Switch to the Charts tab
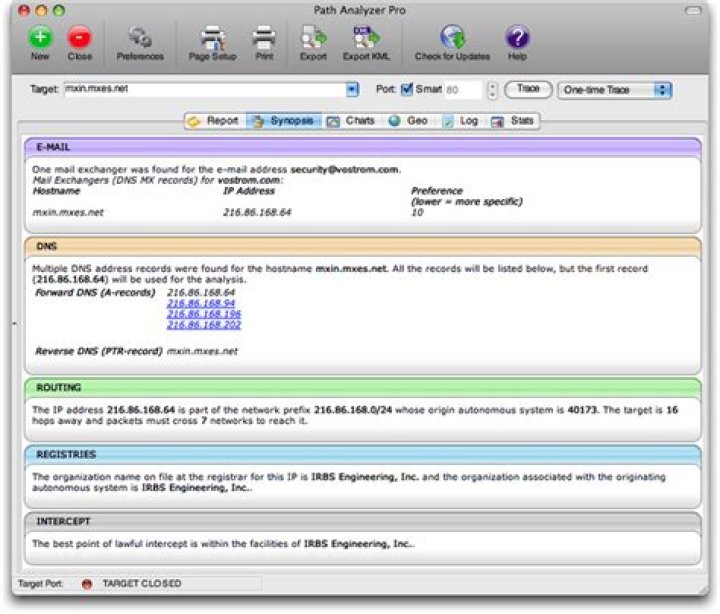The image size is (720, 614). 352,121
